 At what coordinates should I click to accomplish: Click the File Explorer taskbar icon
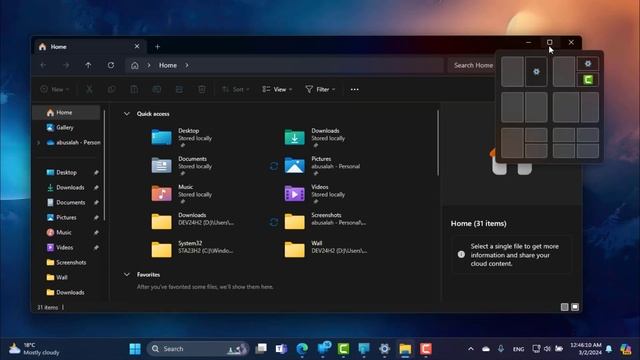pyautogui.click(x=405, y=349)
